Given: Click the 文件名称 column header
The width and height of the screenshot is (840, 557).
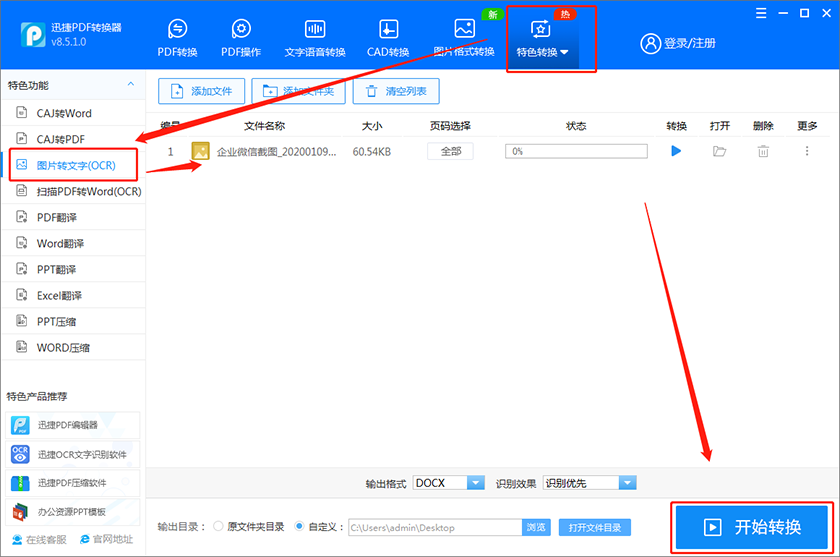Looking at the screenshot, I should click(x=265, y=126).
